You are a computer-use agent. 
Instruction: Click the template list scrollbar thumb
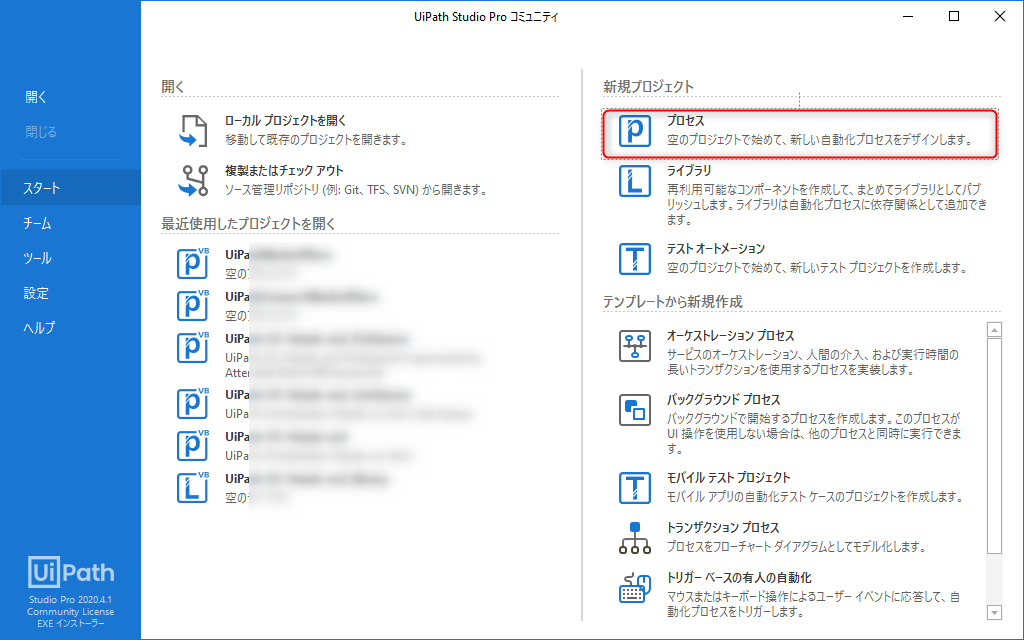pyautogui.click(x=994, y=445)
